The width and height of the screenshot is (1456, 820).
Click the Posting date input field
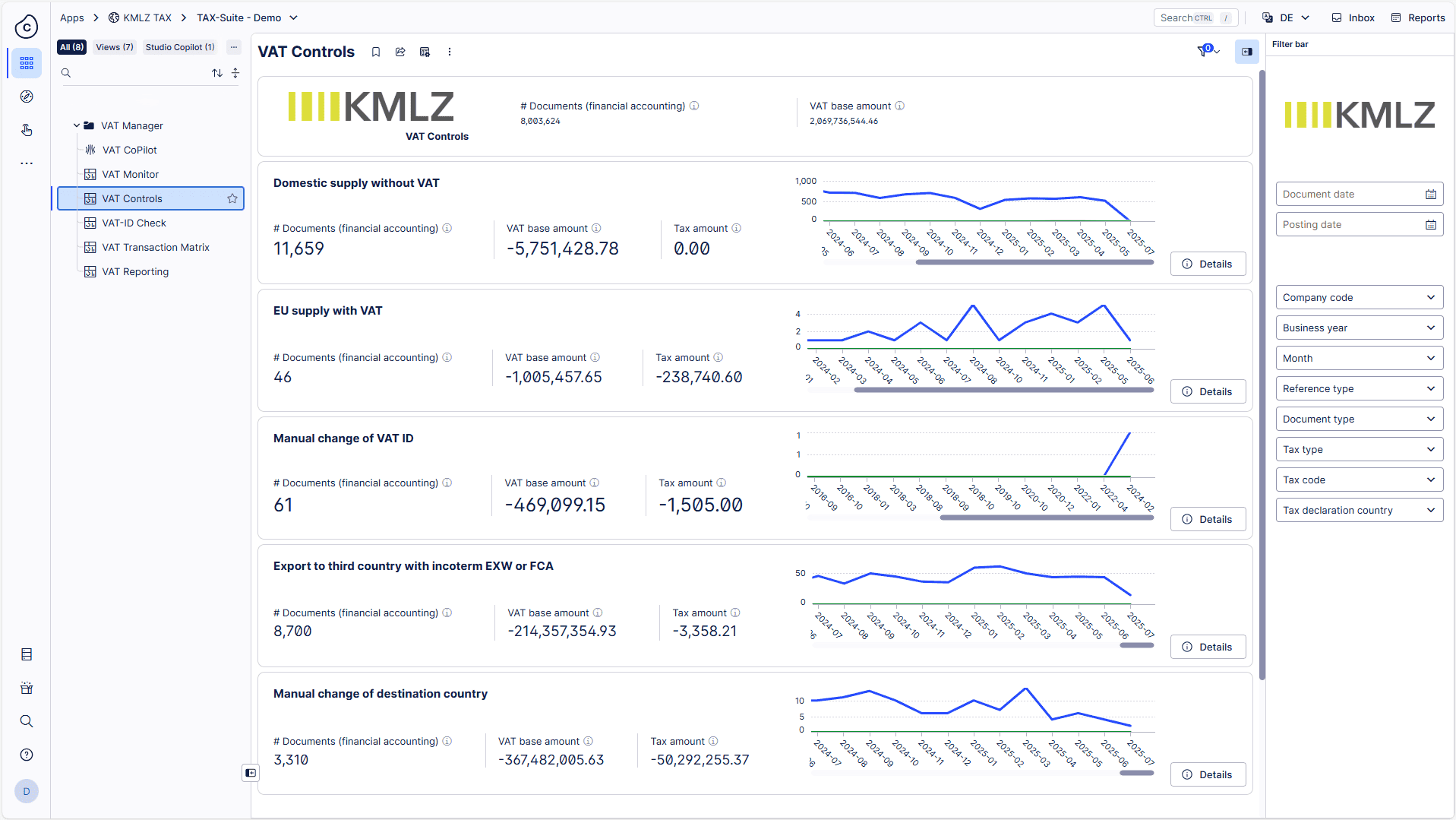coord(1348,225)
